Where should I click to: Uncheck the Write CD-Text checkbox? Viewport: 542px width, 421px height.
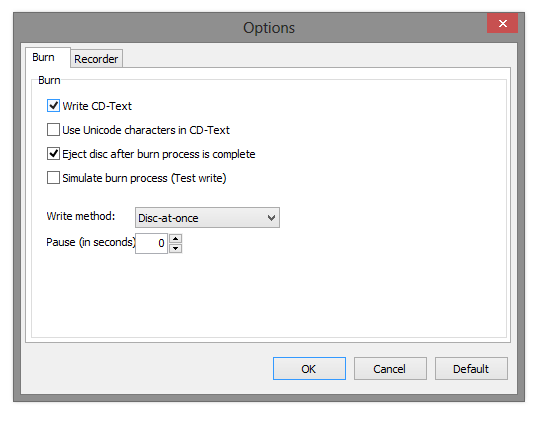click(x=53, y=106)
